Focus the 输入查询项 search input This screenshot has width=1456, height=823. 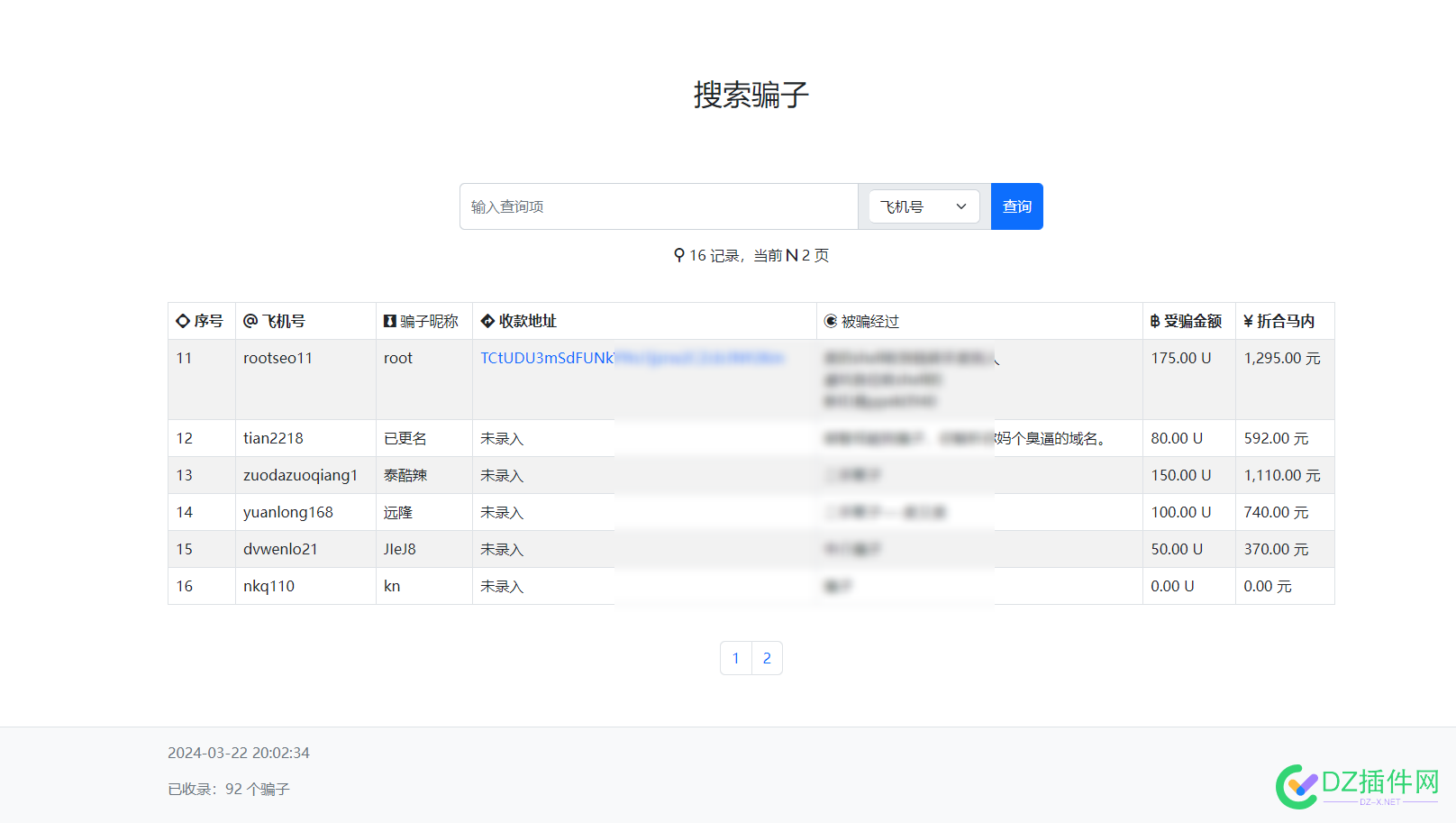point(659,206)
